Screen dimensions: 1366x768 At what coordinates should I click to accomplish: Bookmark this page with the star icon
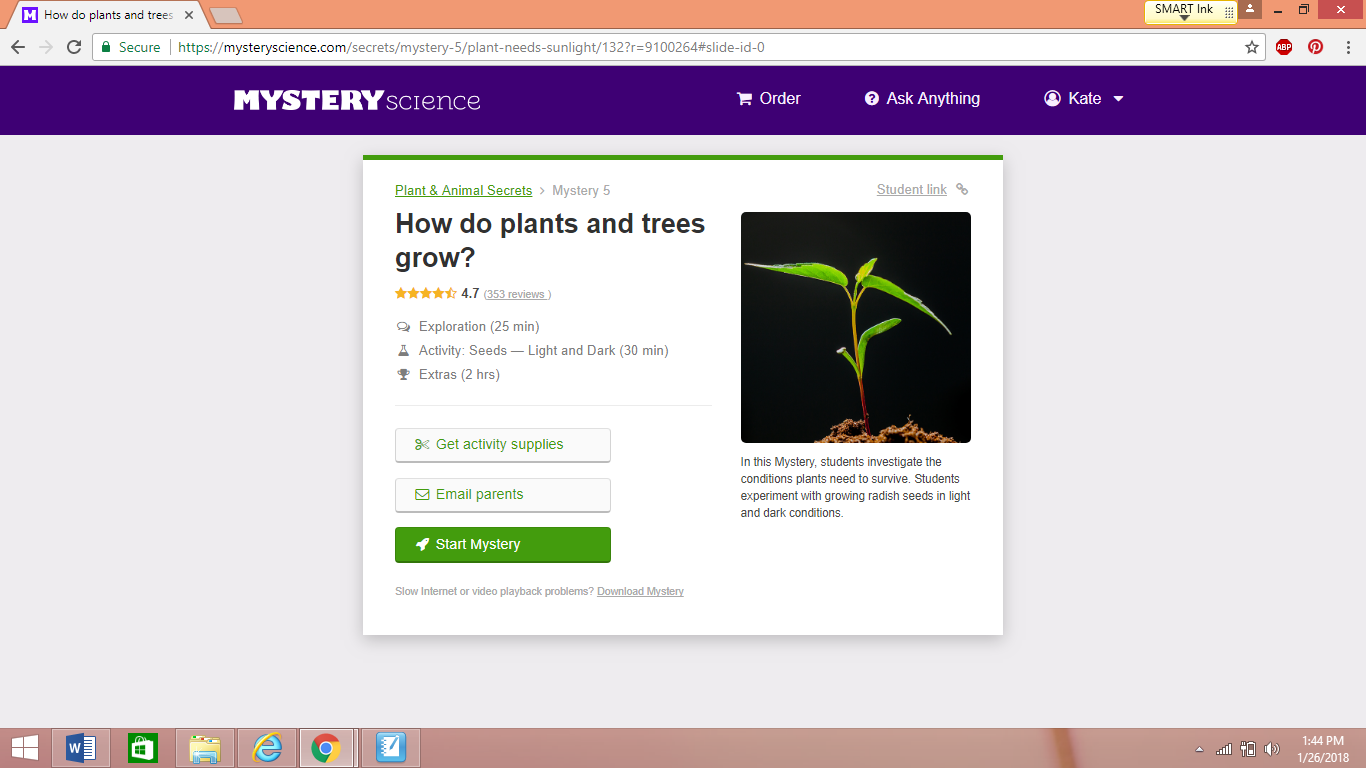tap(1252, 47)
